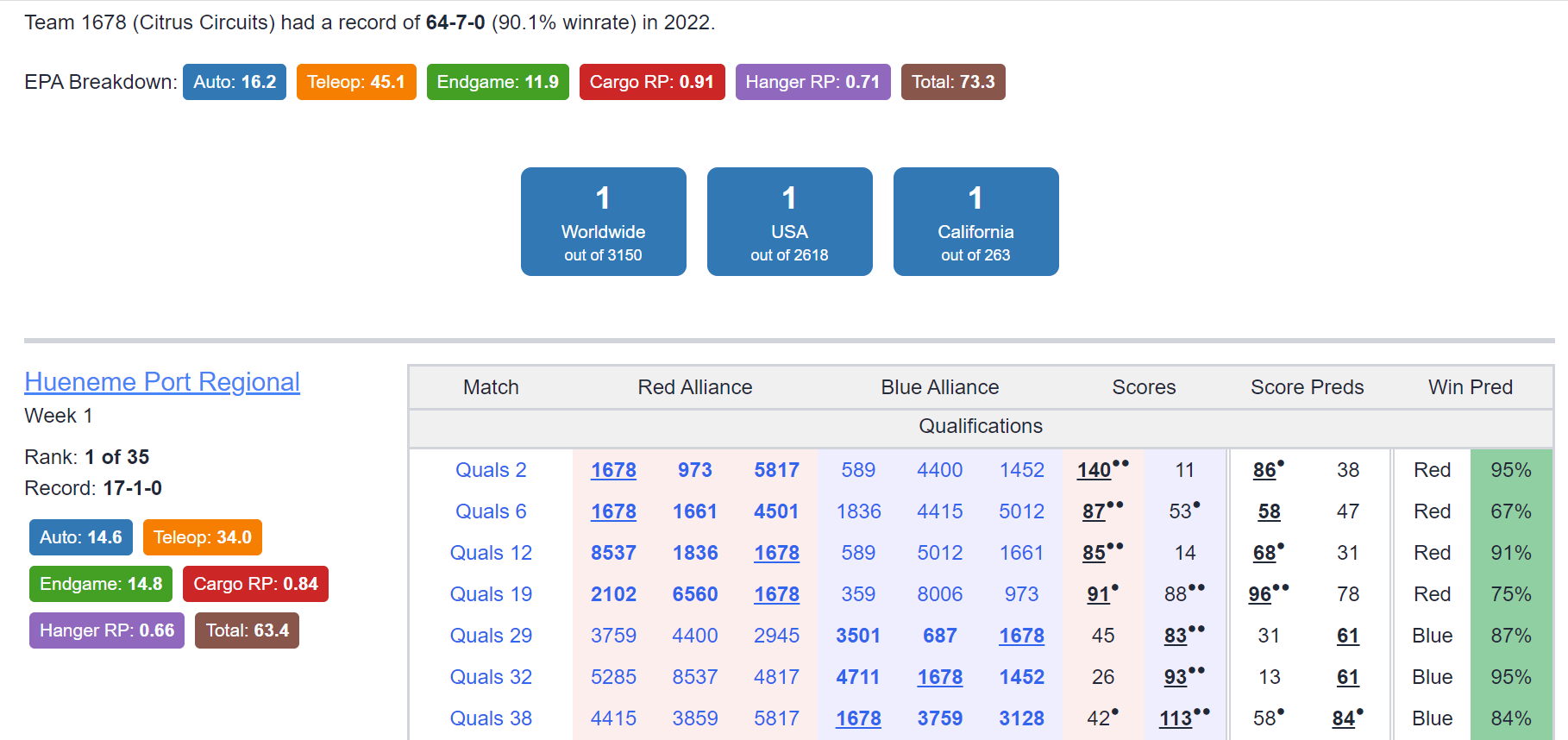Click the Win Pred column header
The image size is (1568, 740).
(x=1471, y=387)
